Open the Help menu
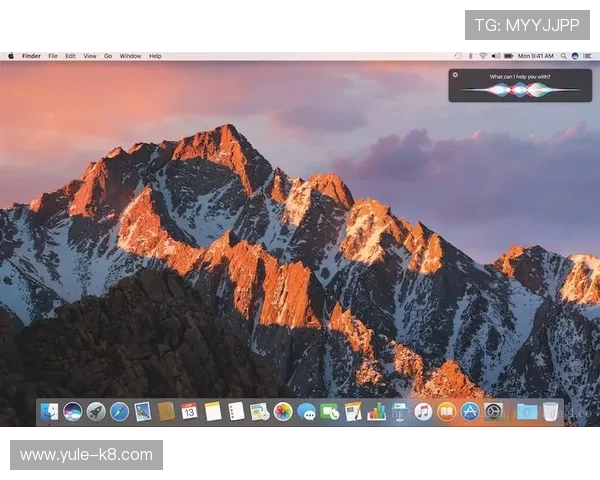The image size is (600, 480). tap(155, 56)
